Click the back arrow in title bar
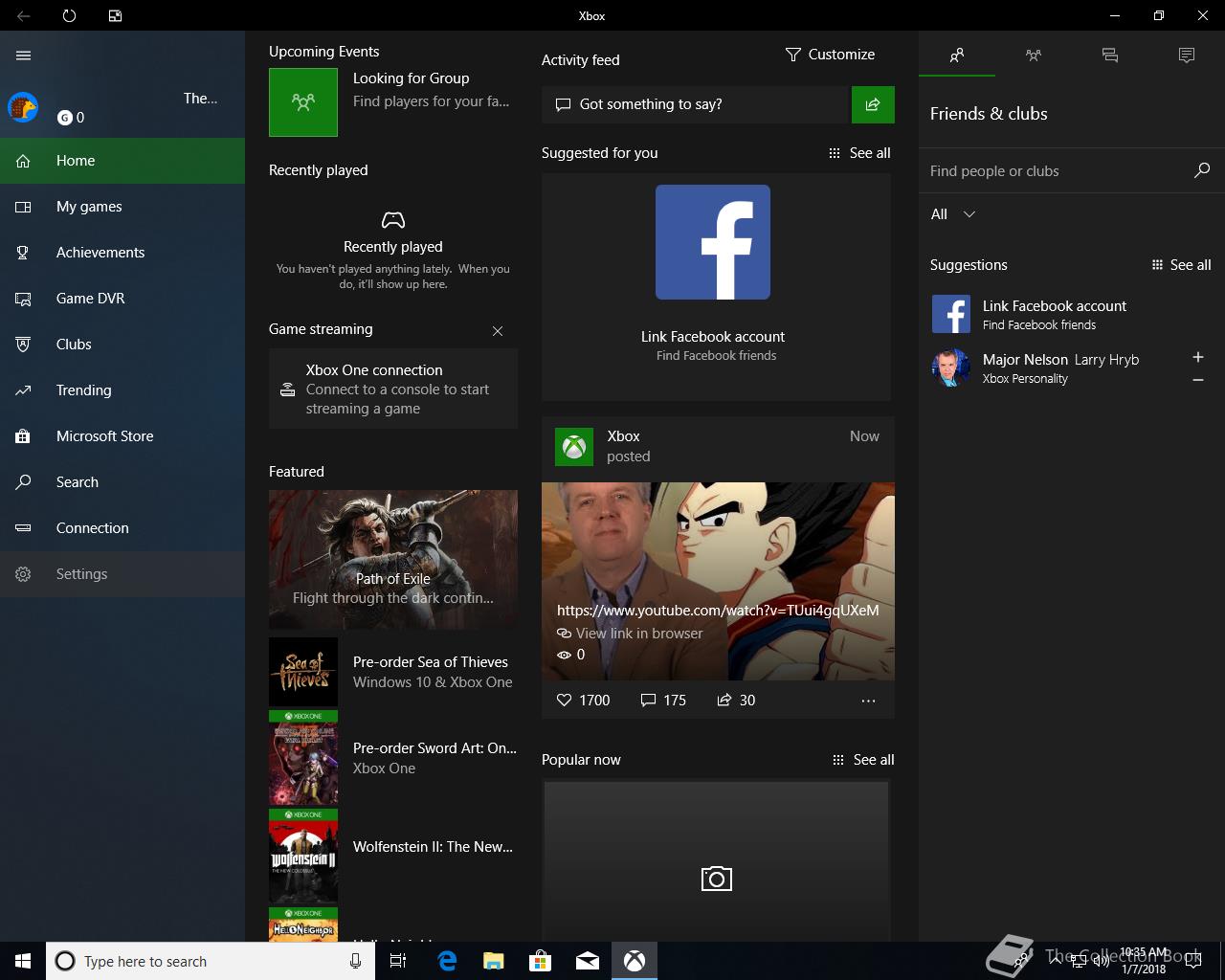This screenshot has height=980, width=1225. pos(23,15)
